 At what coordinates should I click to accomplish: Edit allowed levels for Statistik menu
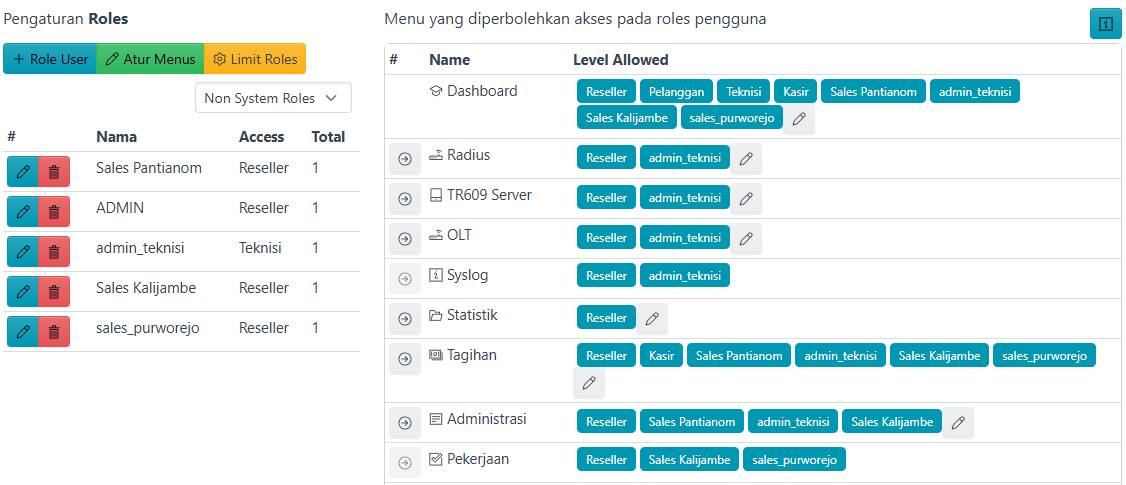point(652,318)
